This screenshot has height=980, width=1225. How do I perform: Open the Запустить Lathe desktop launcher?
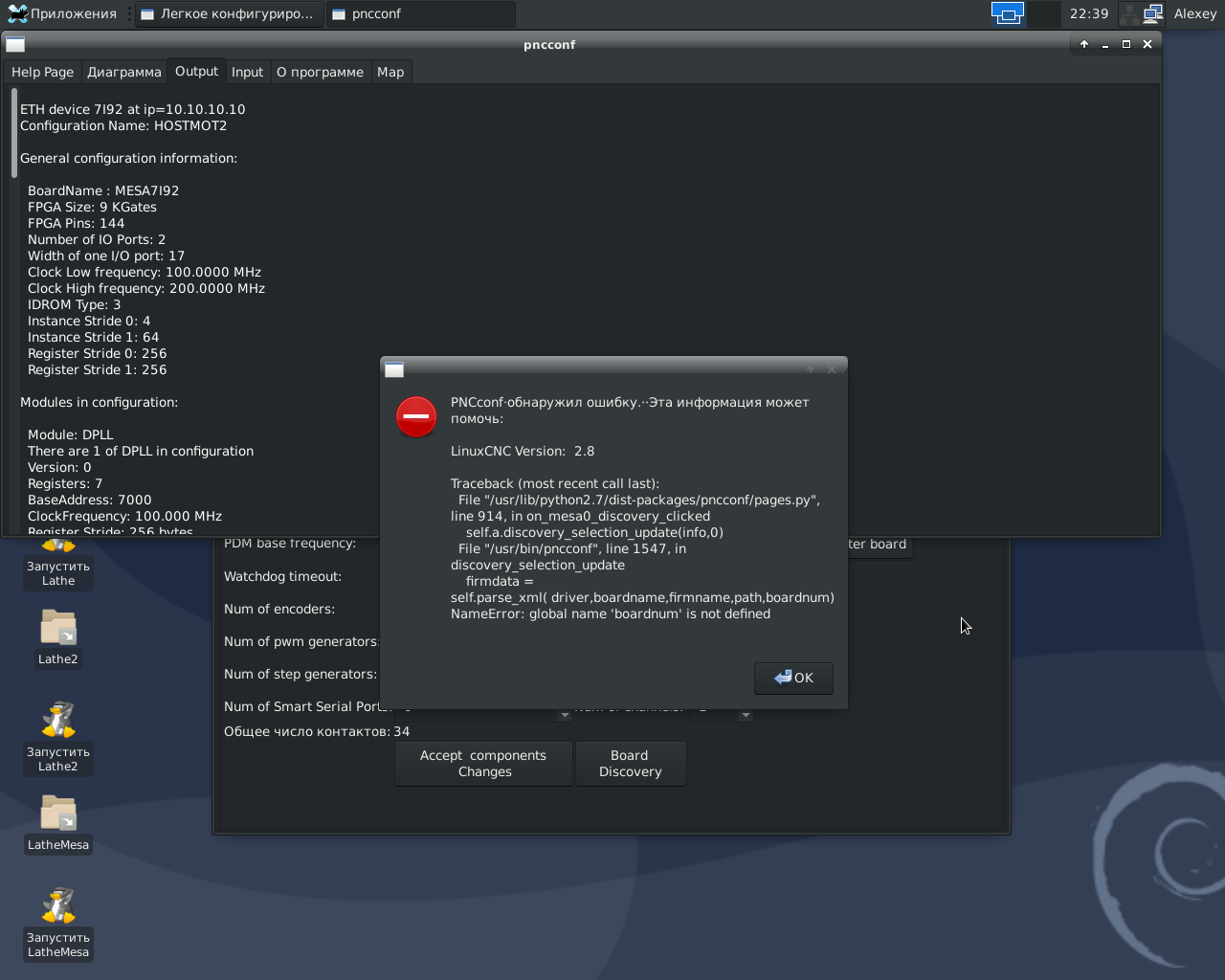click(58, 563)
